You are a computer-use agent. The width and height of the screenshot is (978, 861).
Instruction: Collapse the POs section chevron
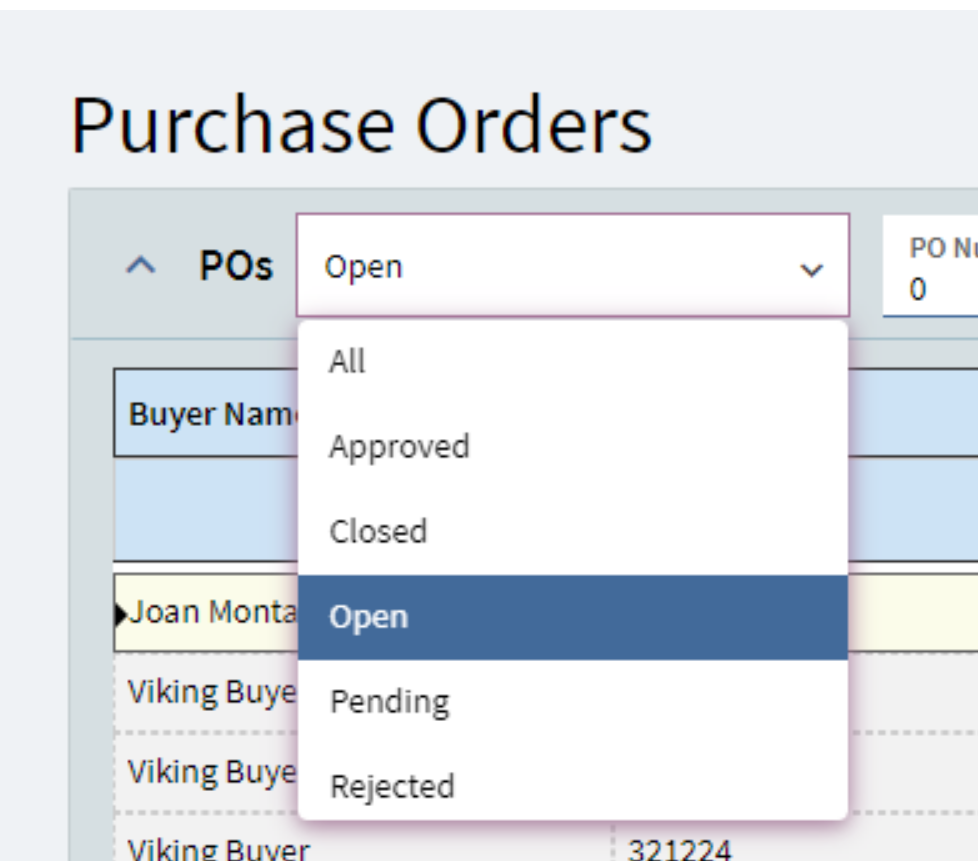point(140,266)
